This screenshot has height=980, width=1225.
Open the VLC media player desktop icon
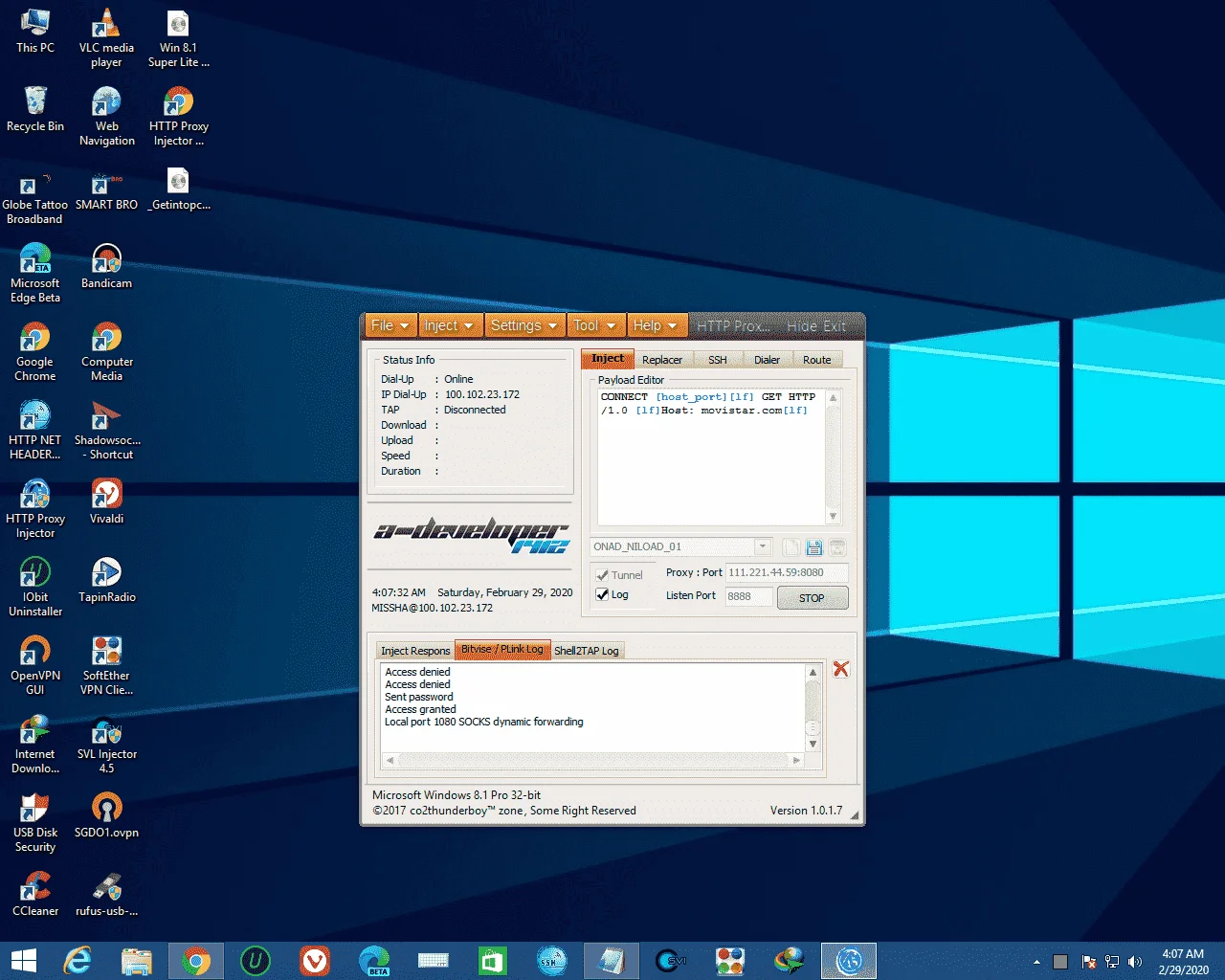106,38
